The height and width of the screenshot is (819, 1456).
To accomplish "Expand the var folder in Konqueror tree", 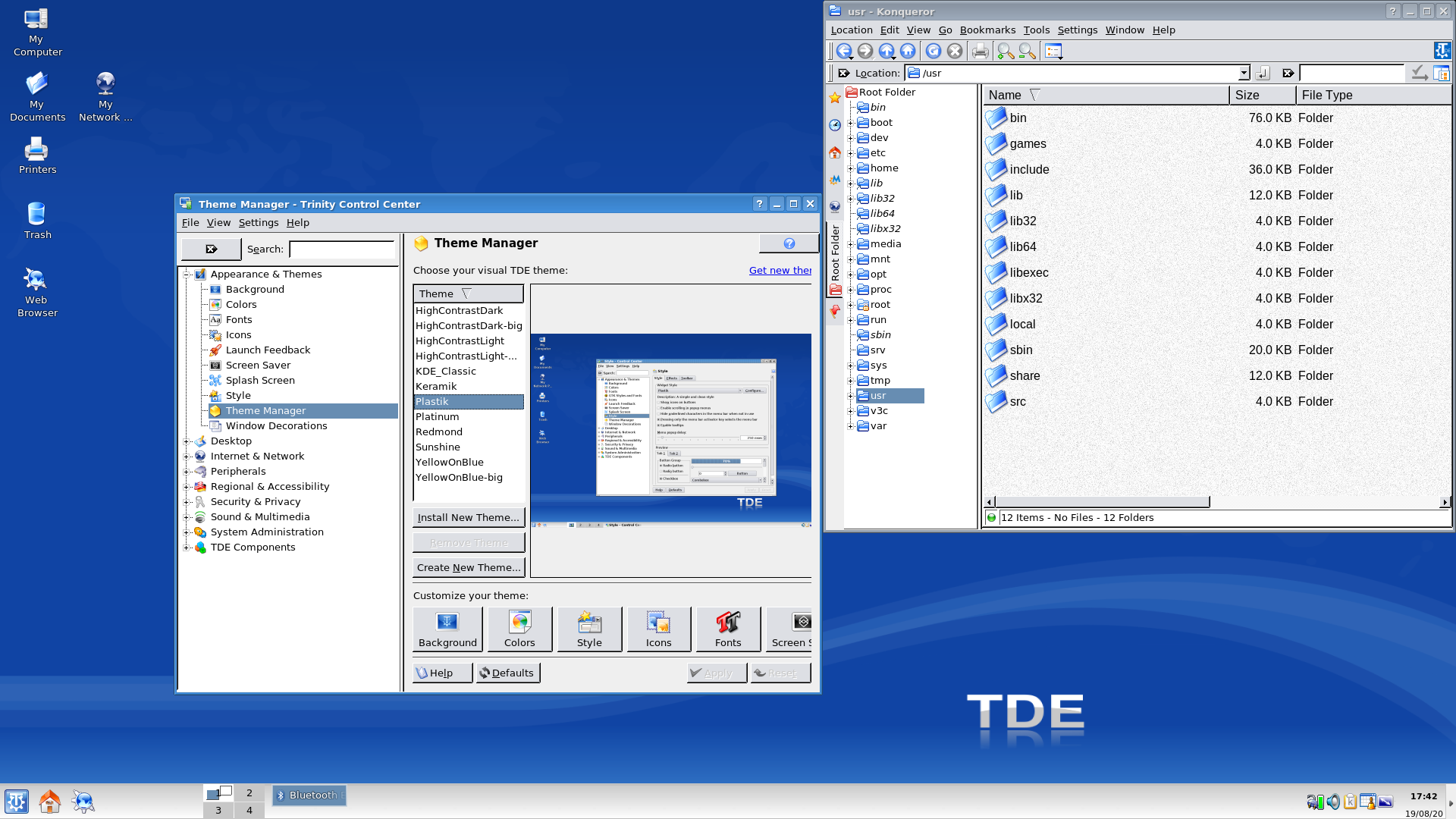I will [851, 426].
